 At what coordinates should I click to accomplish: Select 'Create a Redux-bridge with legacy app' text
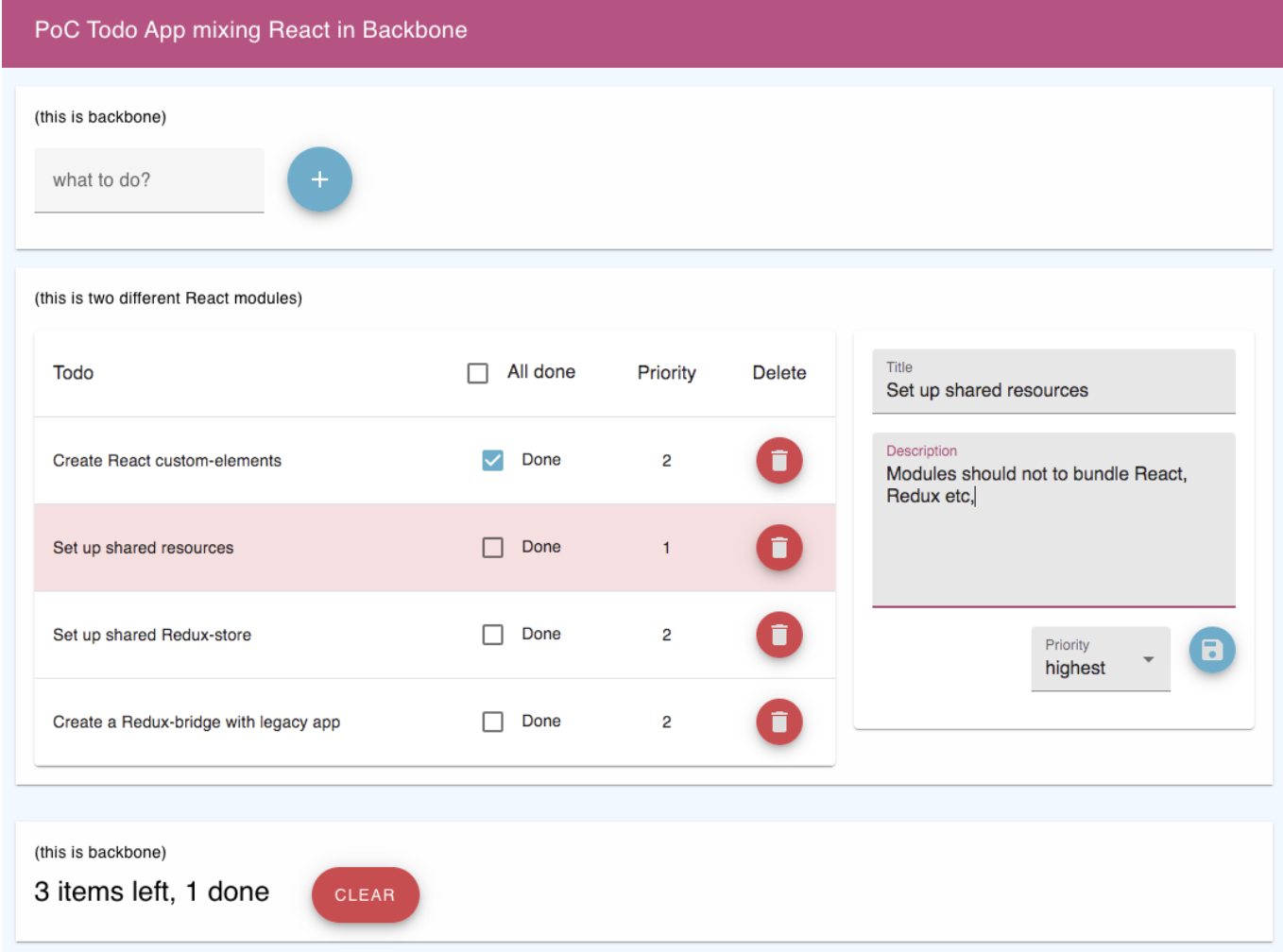point(197,722)
